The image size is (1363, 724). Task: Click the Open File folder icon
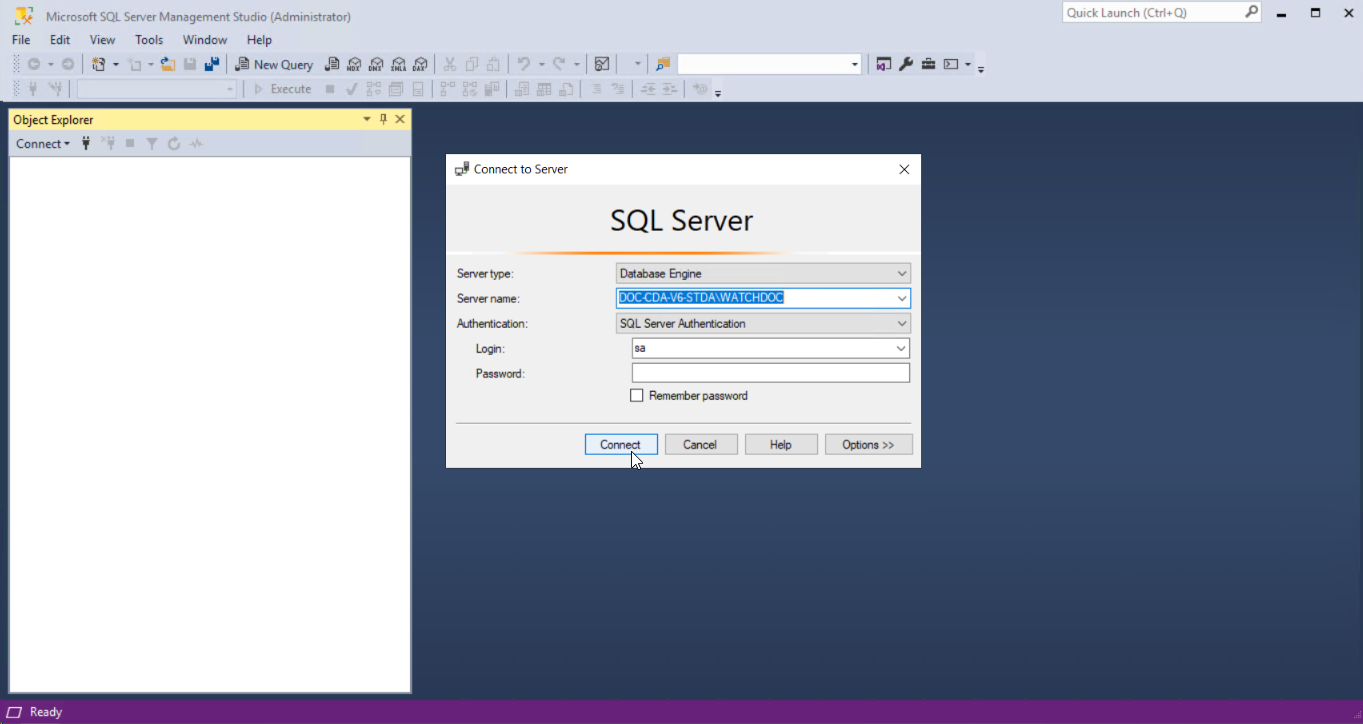[167, 64]
